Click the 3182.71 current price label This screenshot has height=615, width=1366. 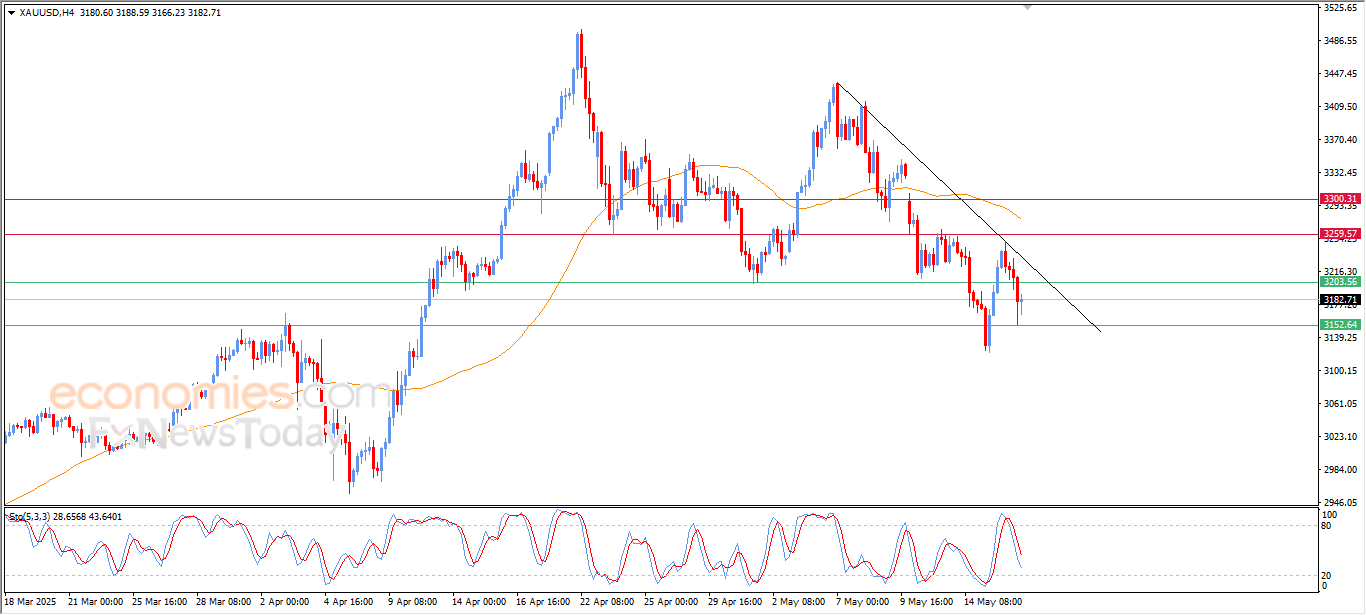point(1339,299)
